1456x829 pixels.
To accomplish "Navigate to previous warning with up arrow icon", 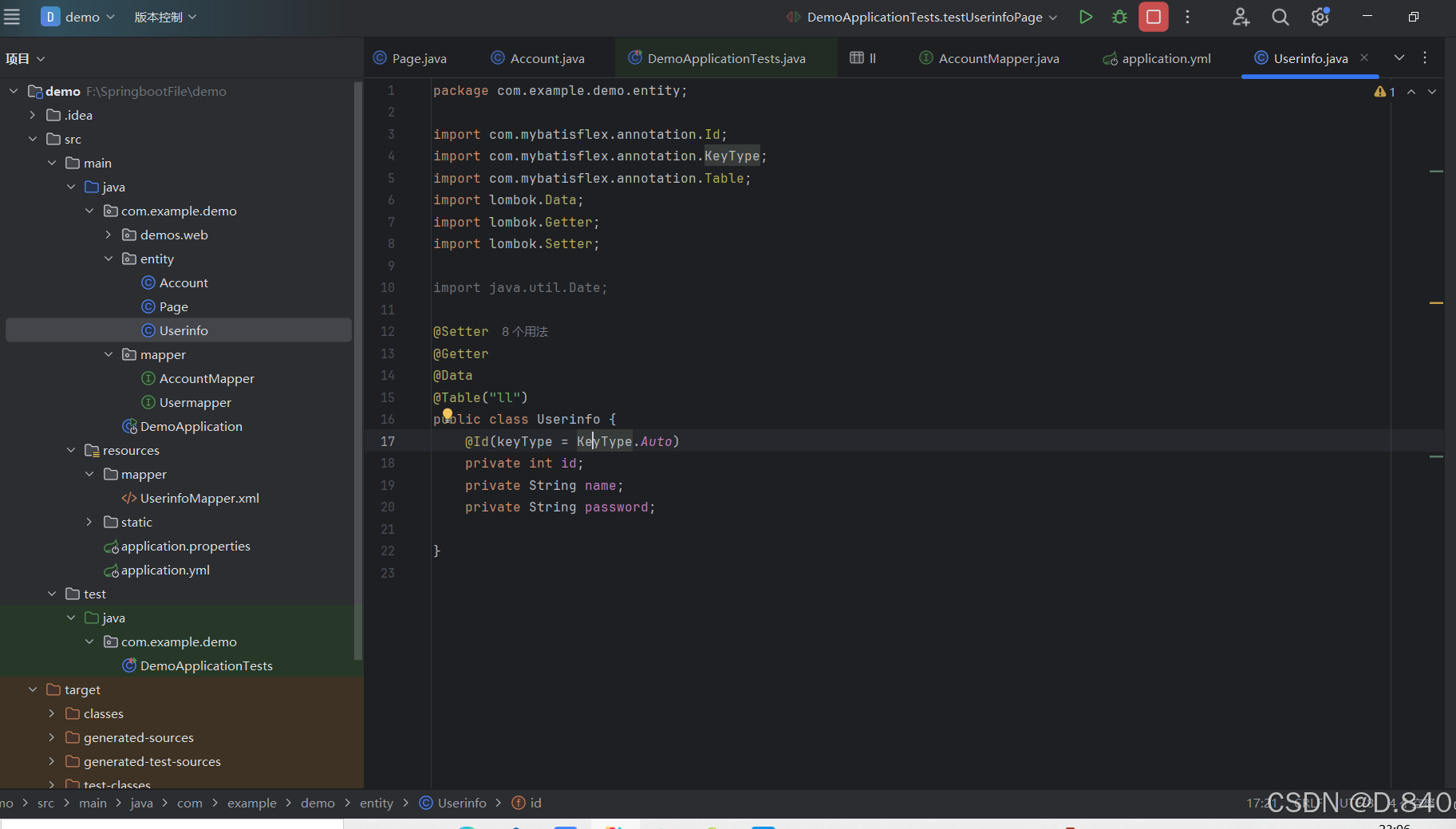I will tap(1411, 91).
